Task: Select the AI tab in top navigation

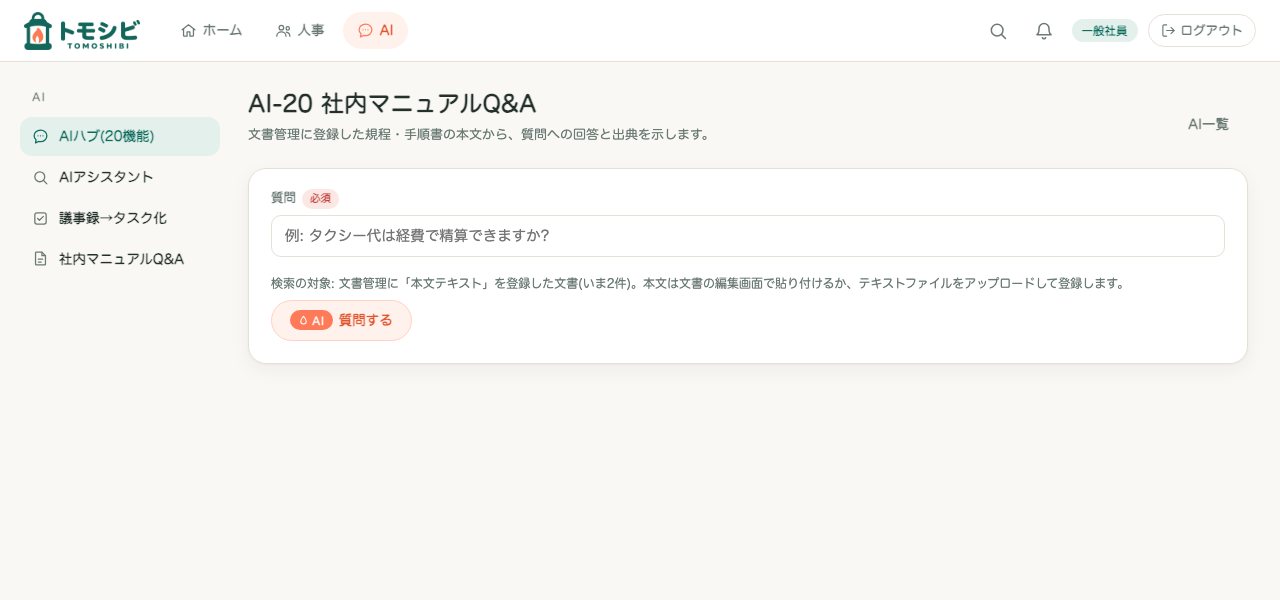Action: (x=375, y=30)
